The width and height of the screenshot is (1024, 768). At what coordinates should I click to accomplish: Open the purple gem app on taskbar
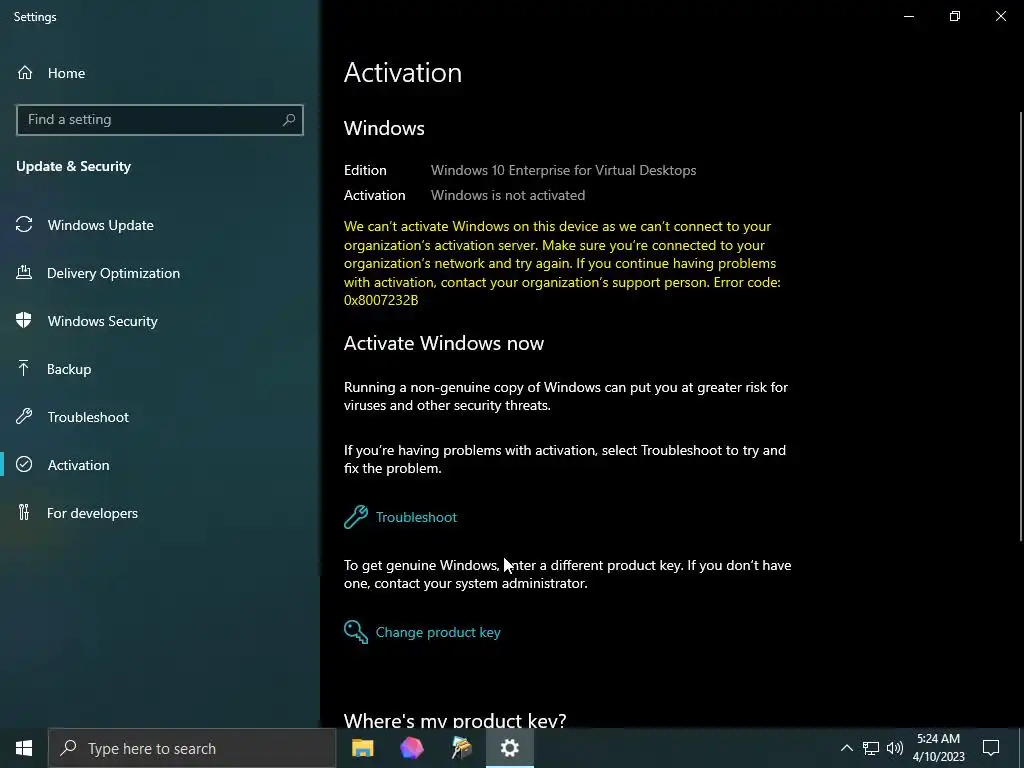412,748
